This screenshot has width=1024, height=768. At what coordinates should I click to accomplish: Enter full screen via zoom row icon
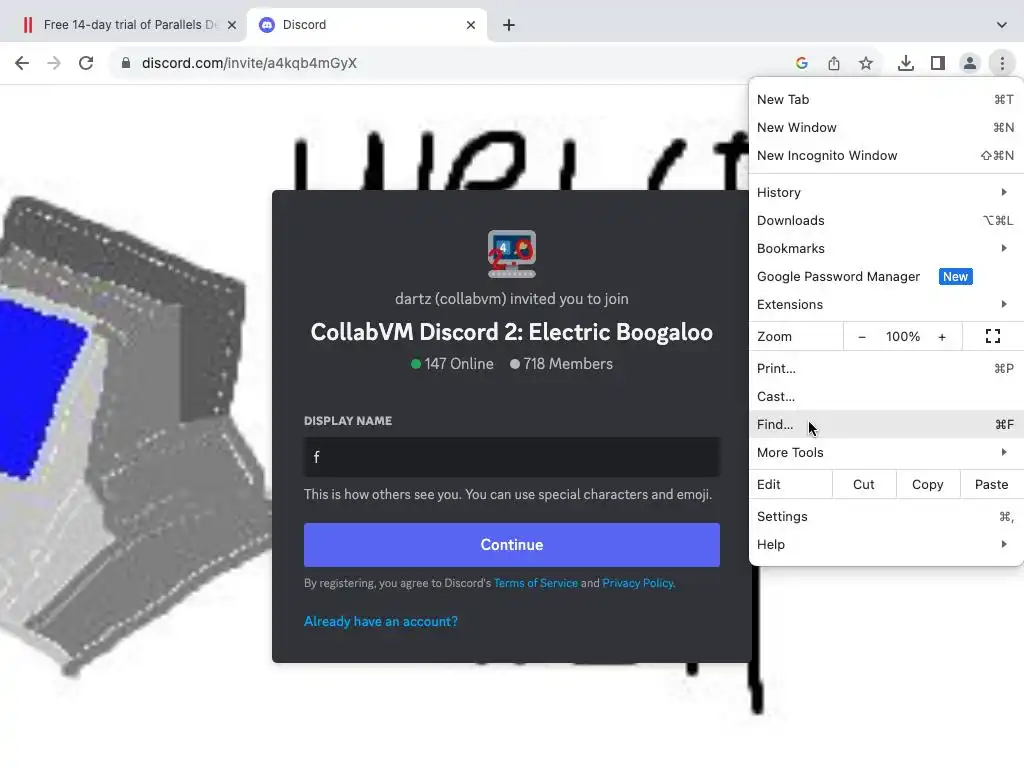(993, 336)
